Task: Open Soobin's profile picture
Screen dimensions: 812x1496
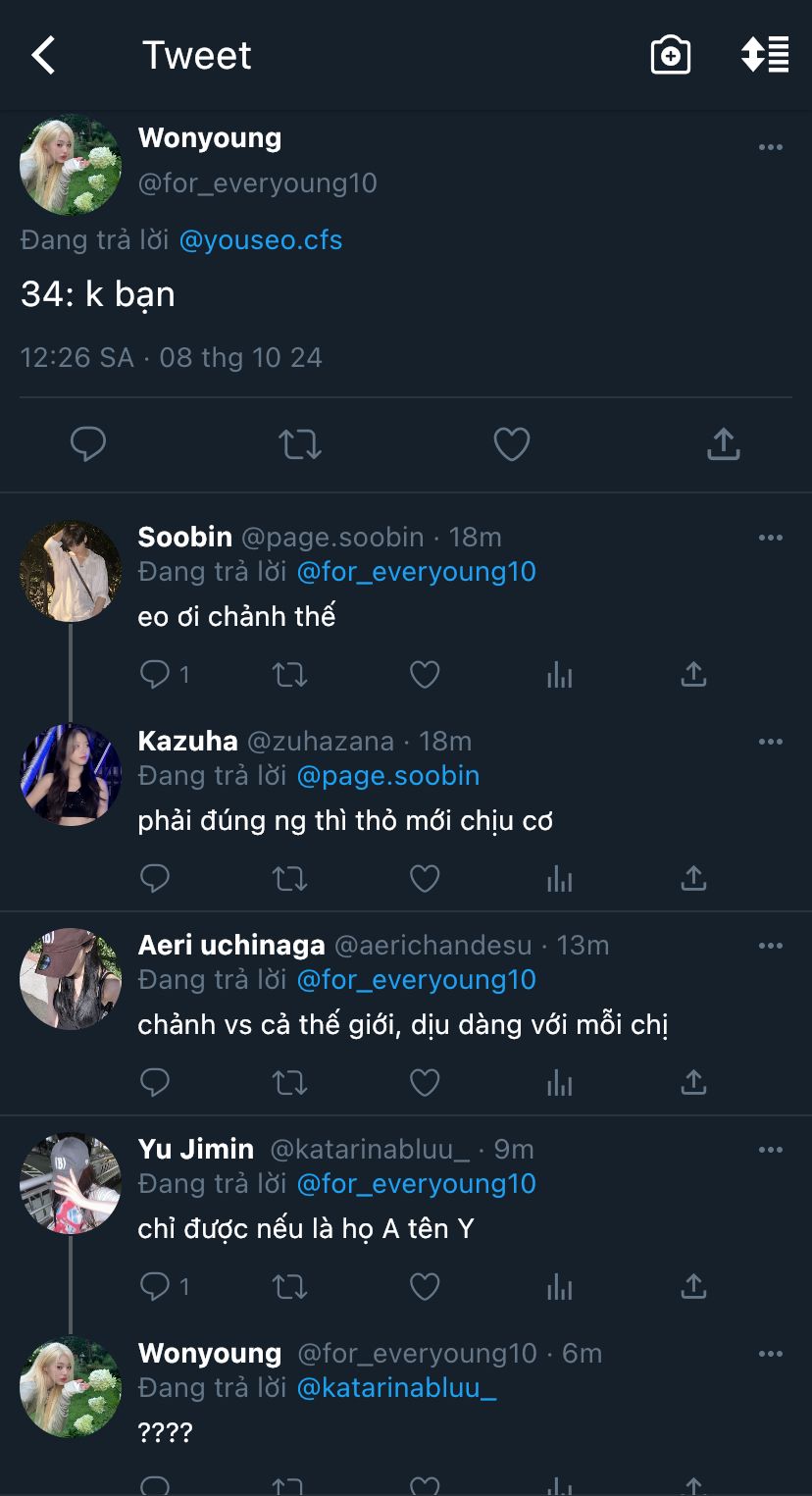Action: [x=71, y=571]
